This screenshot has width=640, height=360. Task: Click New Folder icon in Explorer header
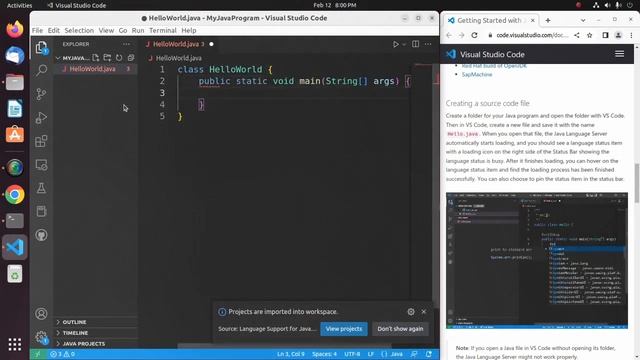pyautogui.click(x=107, y=58)
